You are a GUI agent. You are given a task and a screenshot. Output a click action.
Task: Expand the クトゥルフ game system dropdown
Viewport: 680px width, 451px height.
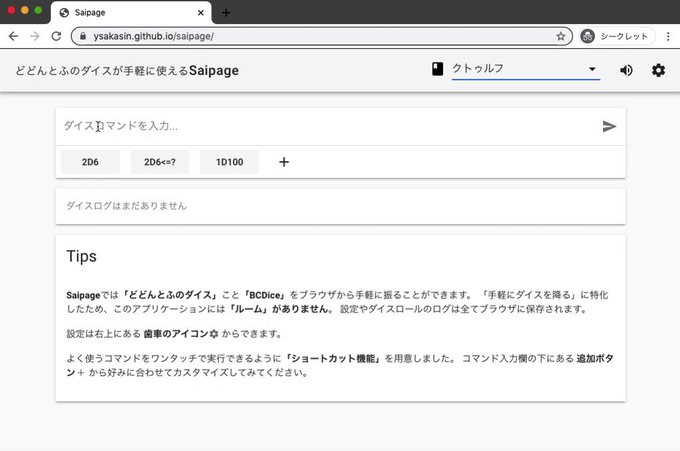[526, 69]
